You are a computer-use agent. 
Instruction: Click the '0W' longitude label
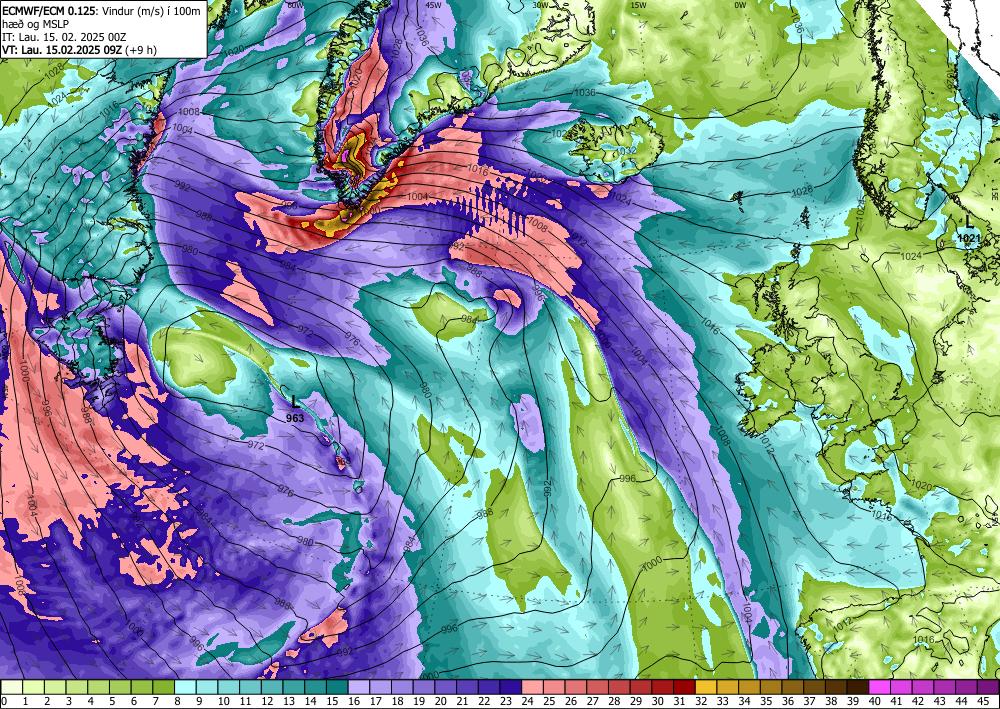(x=740, y=5)
